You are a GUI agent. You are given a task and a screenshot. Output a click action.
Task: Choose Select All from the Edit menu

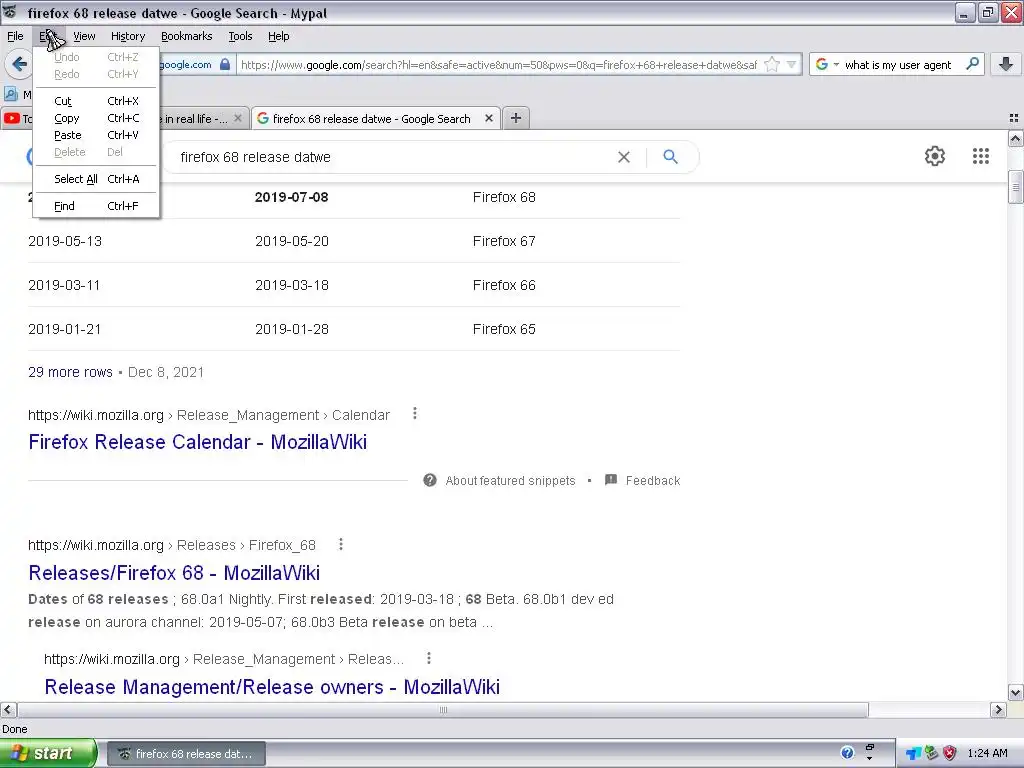click(x=96, y=178)
